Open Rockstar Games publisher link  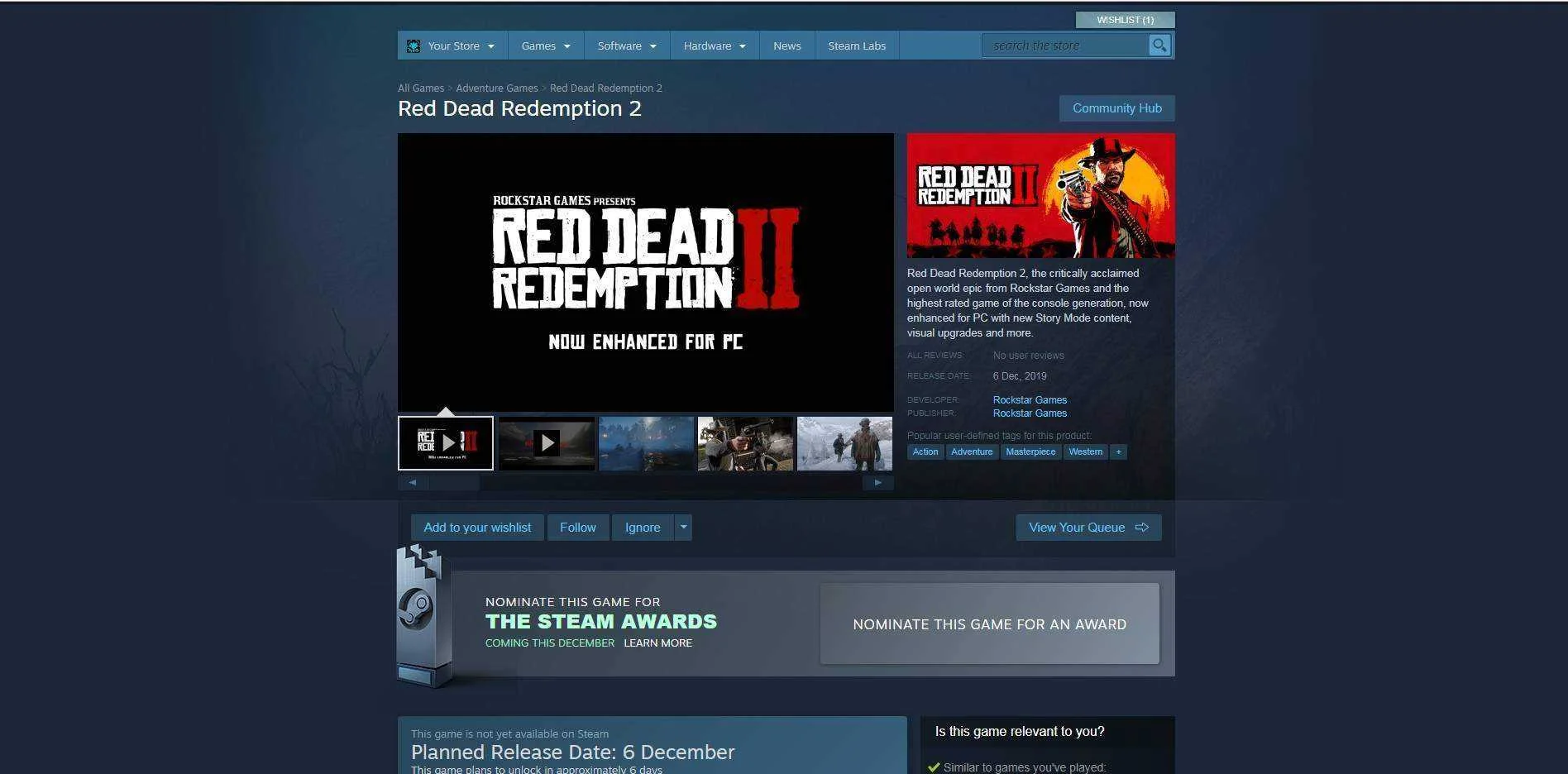pos(1030,413)
